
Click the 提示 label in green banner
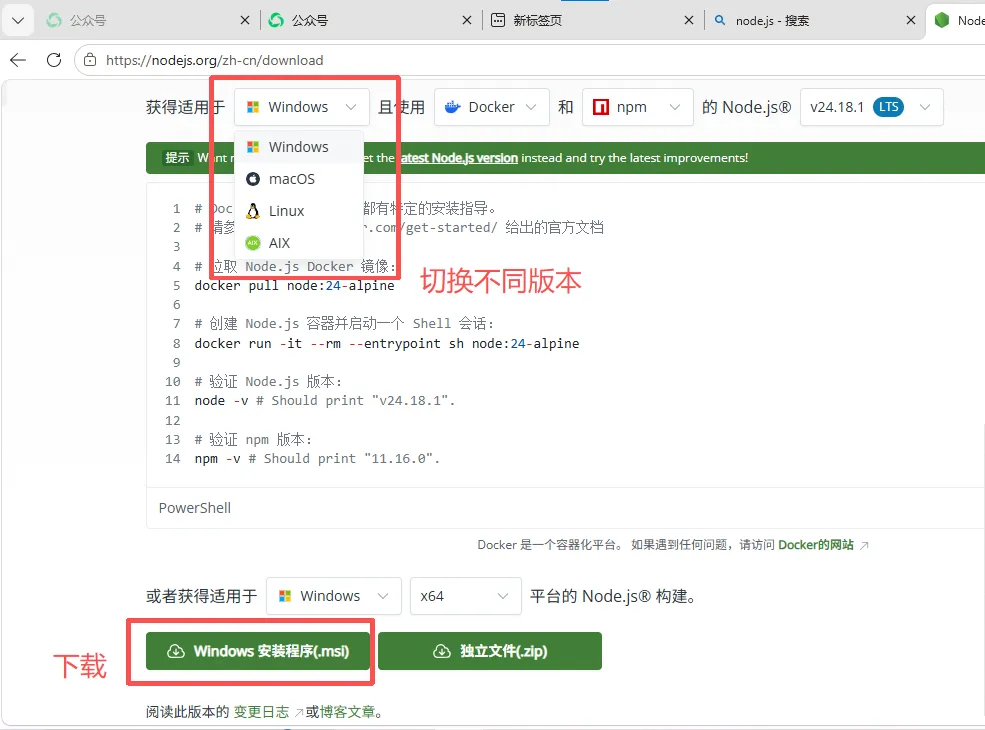tap(177, 158)
